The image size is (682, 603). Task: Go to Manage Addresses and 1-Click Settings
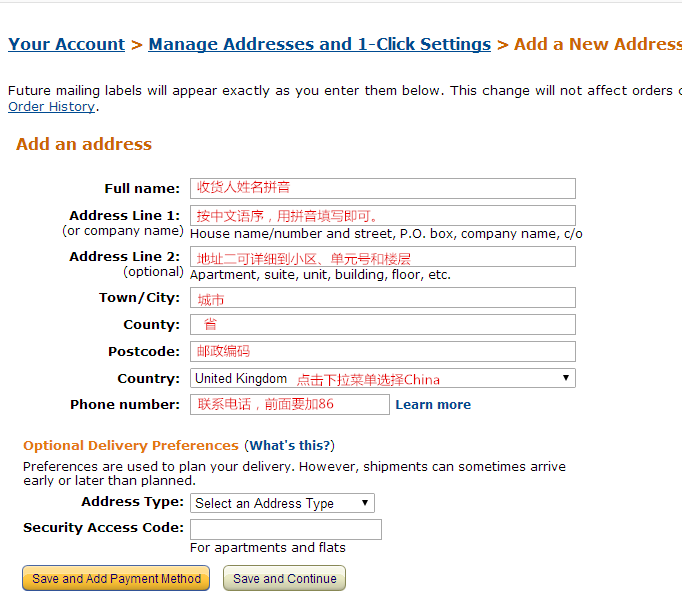pyautogui.click(x=319, y=44)
